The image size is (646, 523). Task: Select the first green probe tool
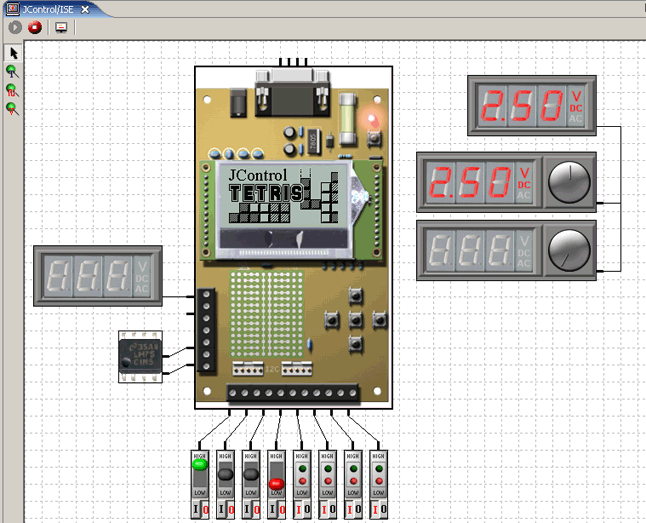tap(13, 71)
